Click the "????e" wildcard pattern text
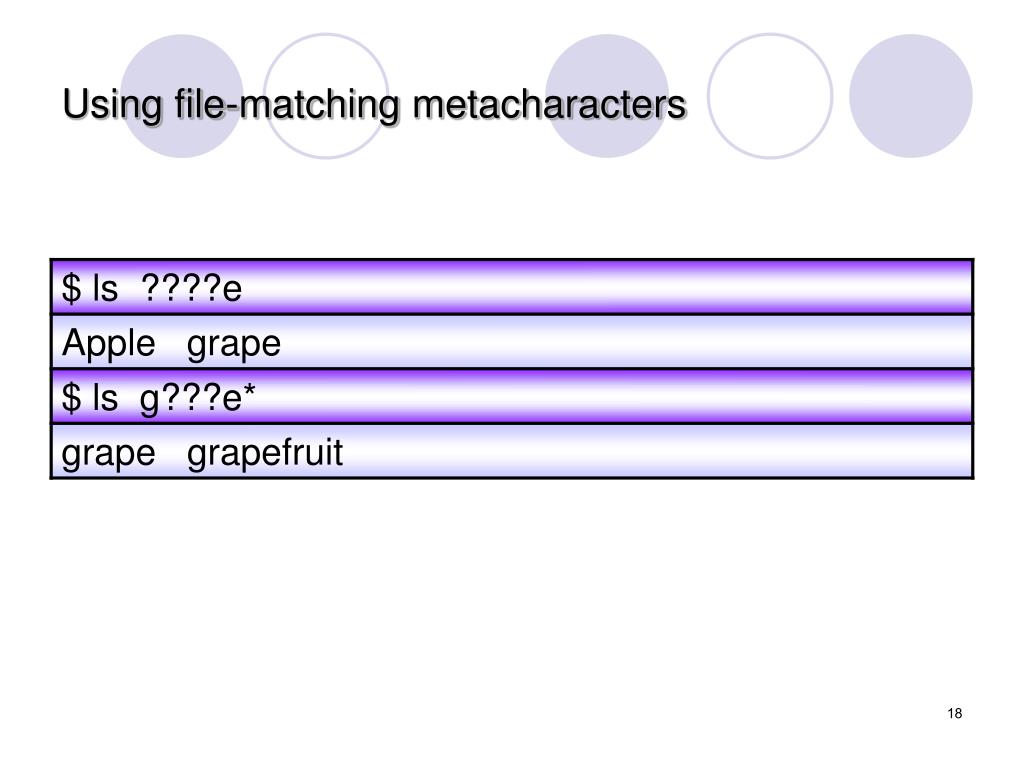 coord(191,288)
